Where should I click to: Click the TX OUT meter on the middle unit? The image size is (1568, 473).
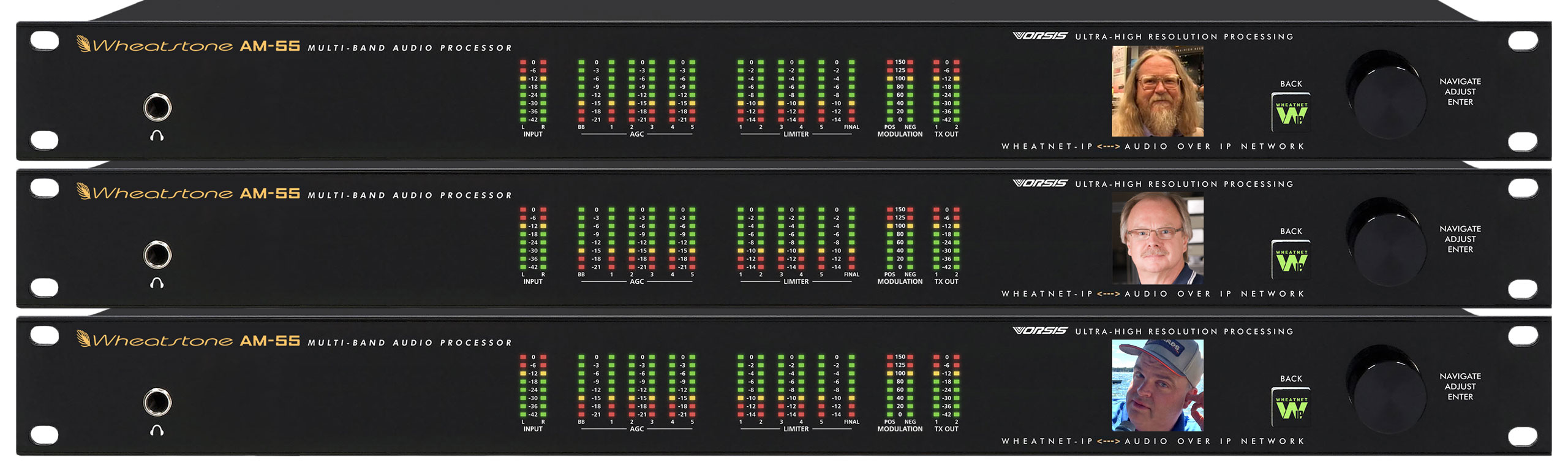pos(946,246)
